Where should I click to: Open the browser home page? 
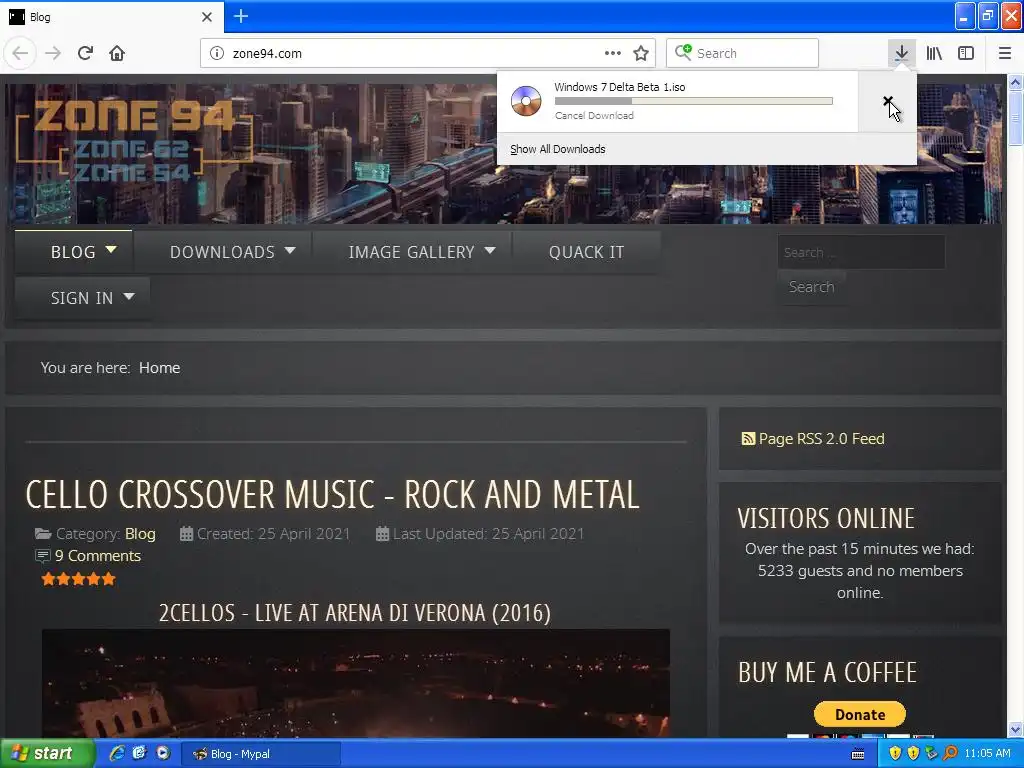tap(117, 53)
